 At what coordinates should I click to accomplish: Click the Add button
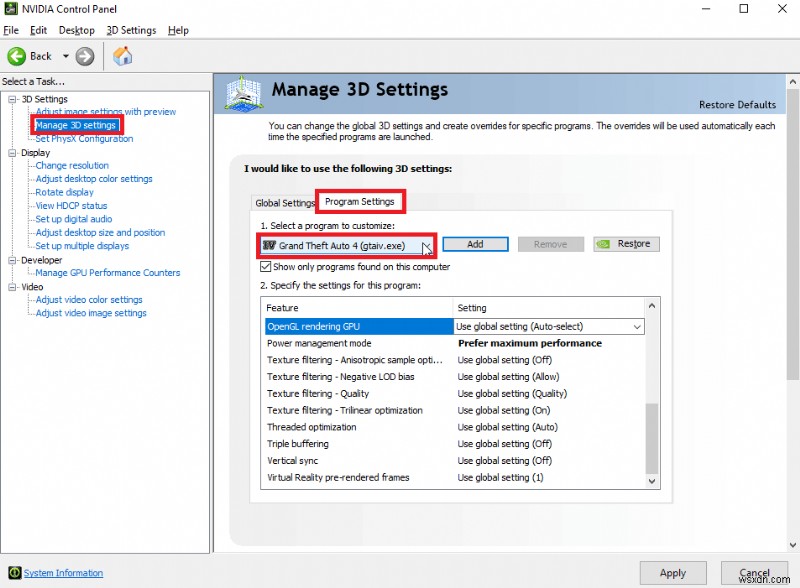coord(475,243)
